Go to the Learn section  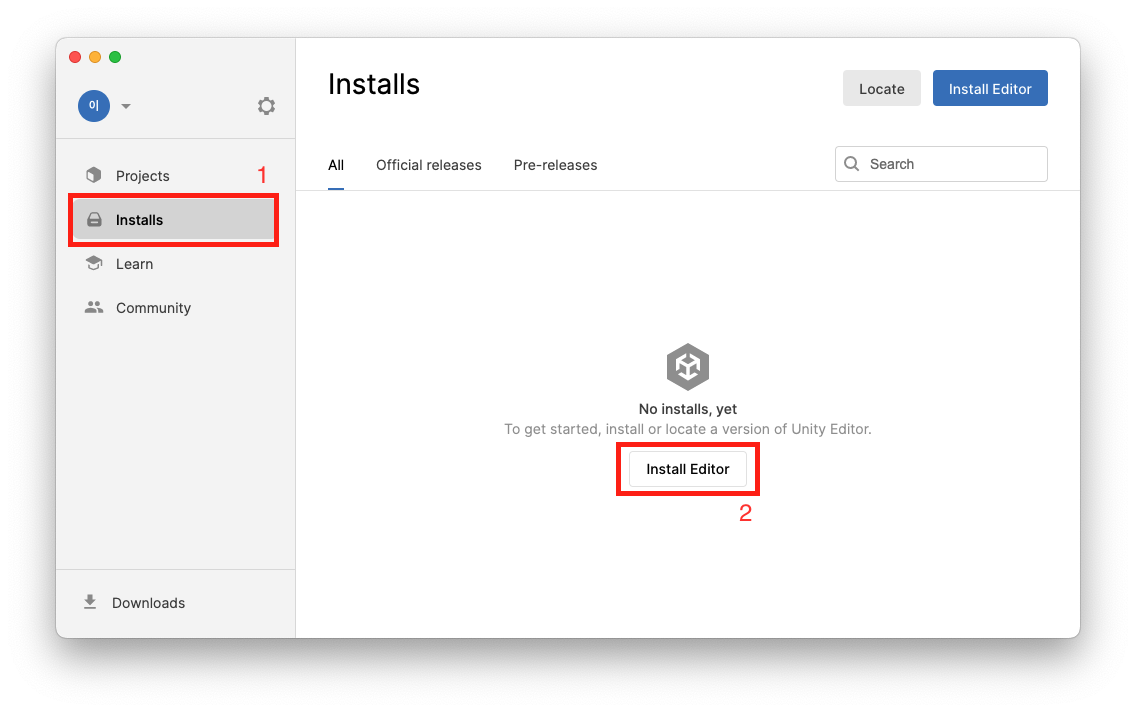click(174, 264)
